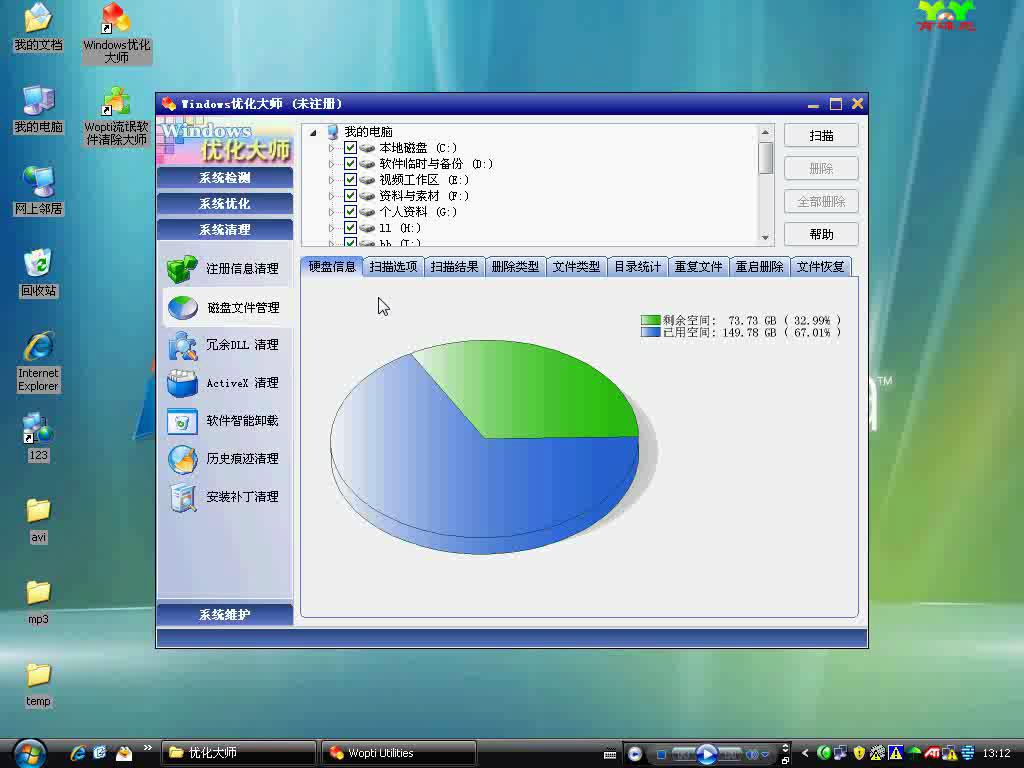
Task: Click the ATI tray icon
Action: (931, 753)
